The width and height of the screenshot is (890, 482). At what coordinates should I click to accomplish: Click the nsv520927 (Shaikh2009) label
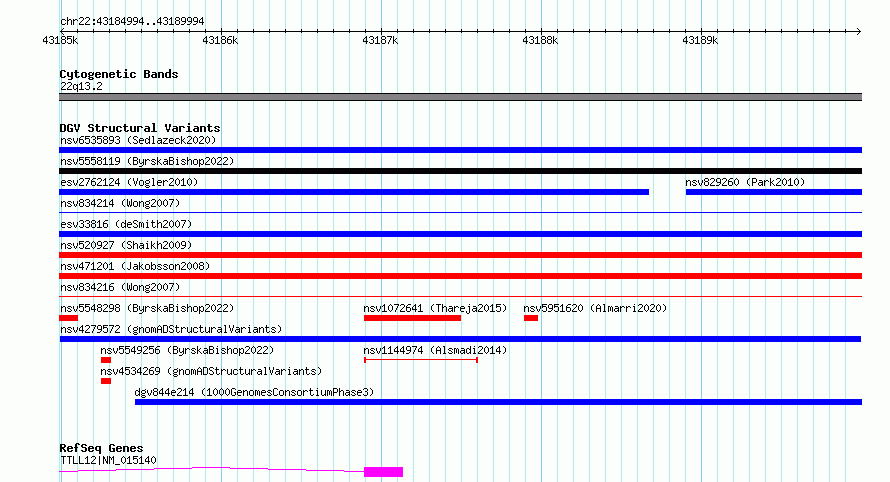[126, 245]
